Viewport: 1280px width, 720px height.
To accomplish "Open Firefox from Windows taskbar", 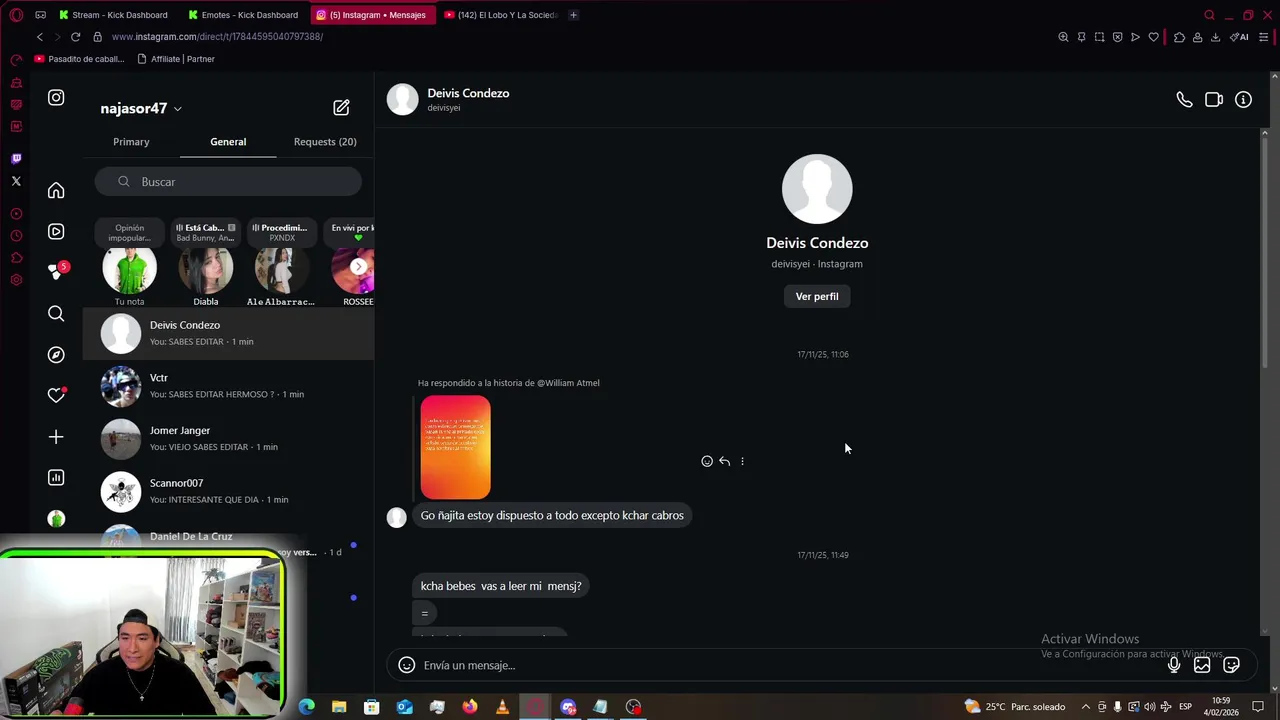I will [469, 706].
